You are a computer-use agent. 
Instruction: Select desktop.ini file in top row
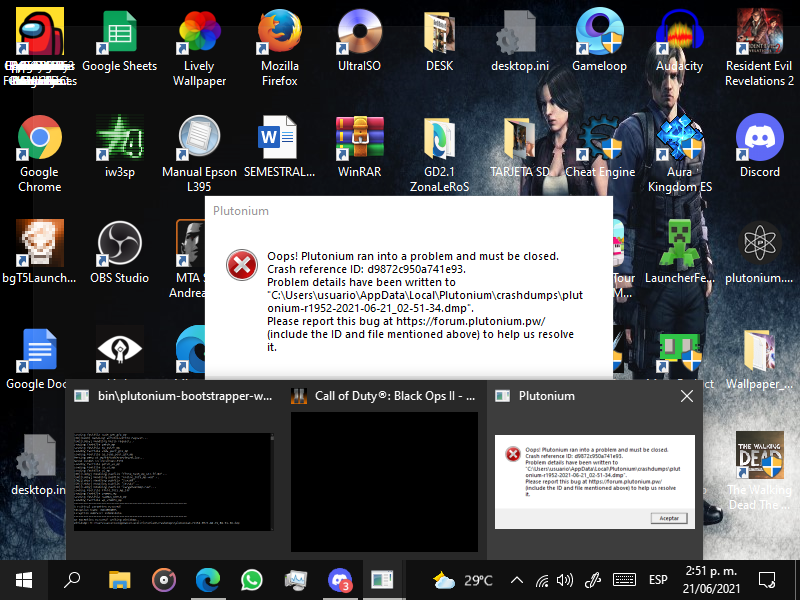(x=519, y=41)
